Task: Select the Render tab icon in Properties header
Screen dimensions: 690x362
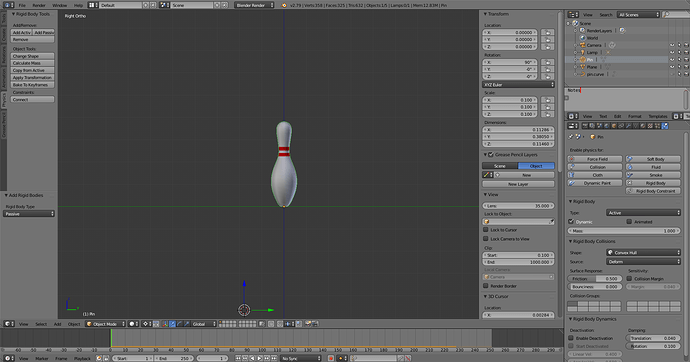Action: [x=585, y=126]
